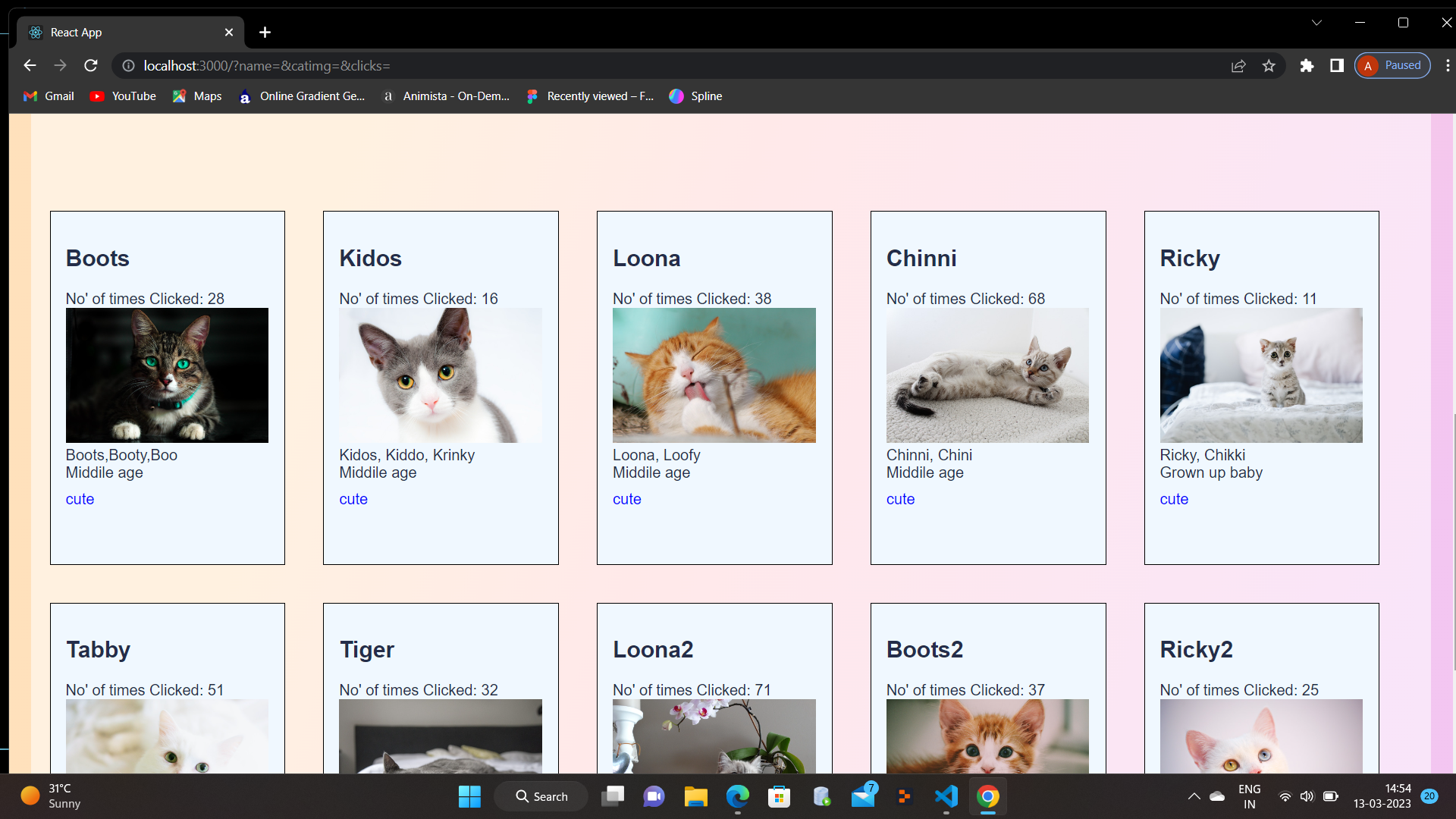Image resolution: width=1456 pixels, height=819 pixels.
Task: Click the Extensions puzzle icon
Action: click(1307, 65)
